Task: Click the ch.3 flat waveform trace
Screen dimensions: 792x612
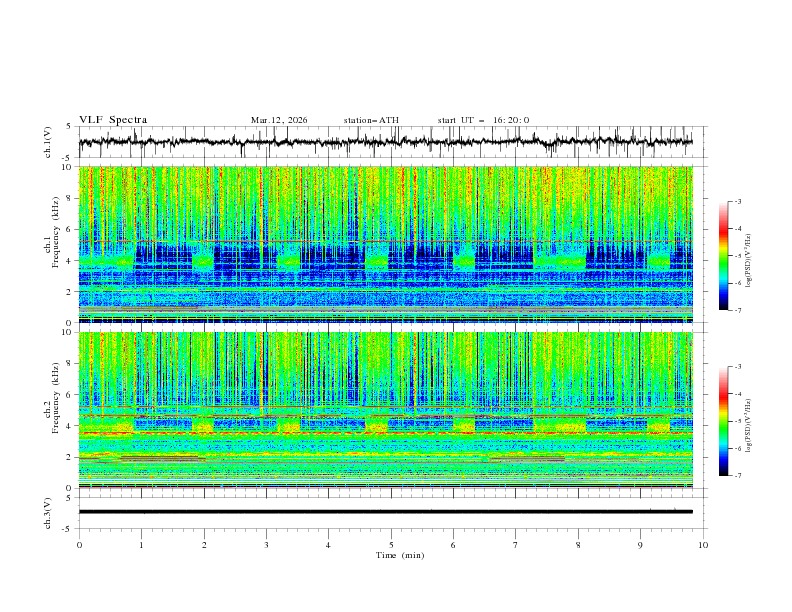Action: (x=386, y=512)
